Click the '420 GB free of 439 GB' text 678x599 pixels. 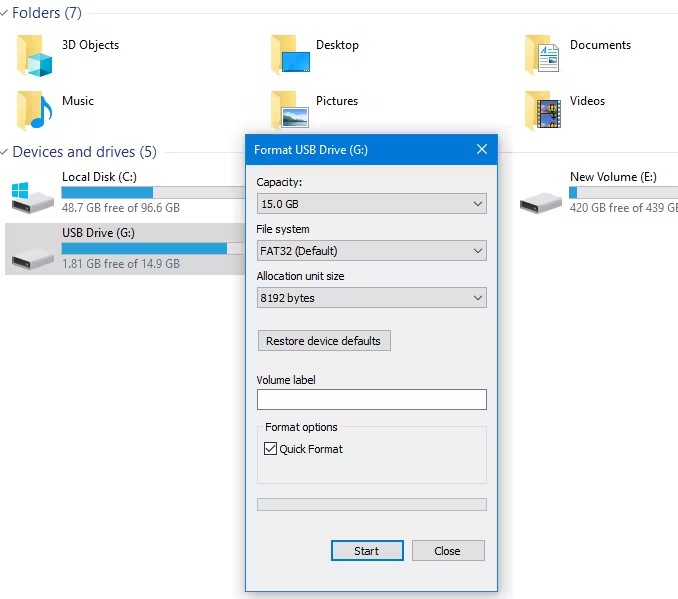[x=624, y=208]
